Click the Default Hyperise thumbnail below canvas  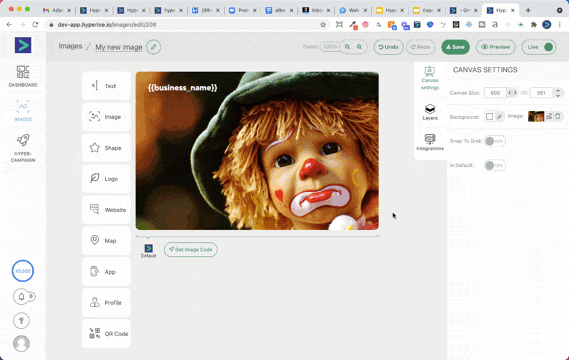148,250
